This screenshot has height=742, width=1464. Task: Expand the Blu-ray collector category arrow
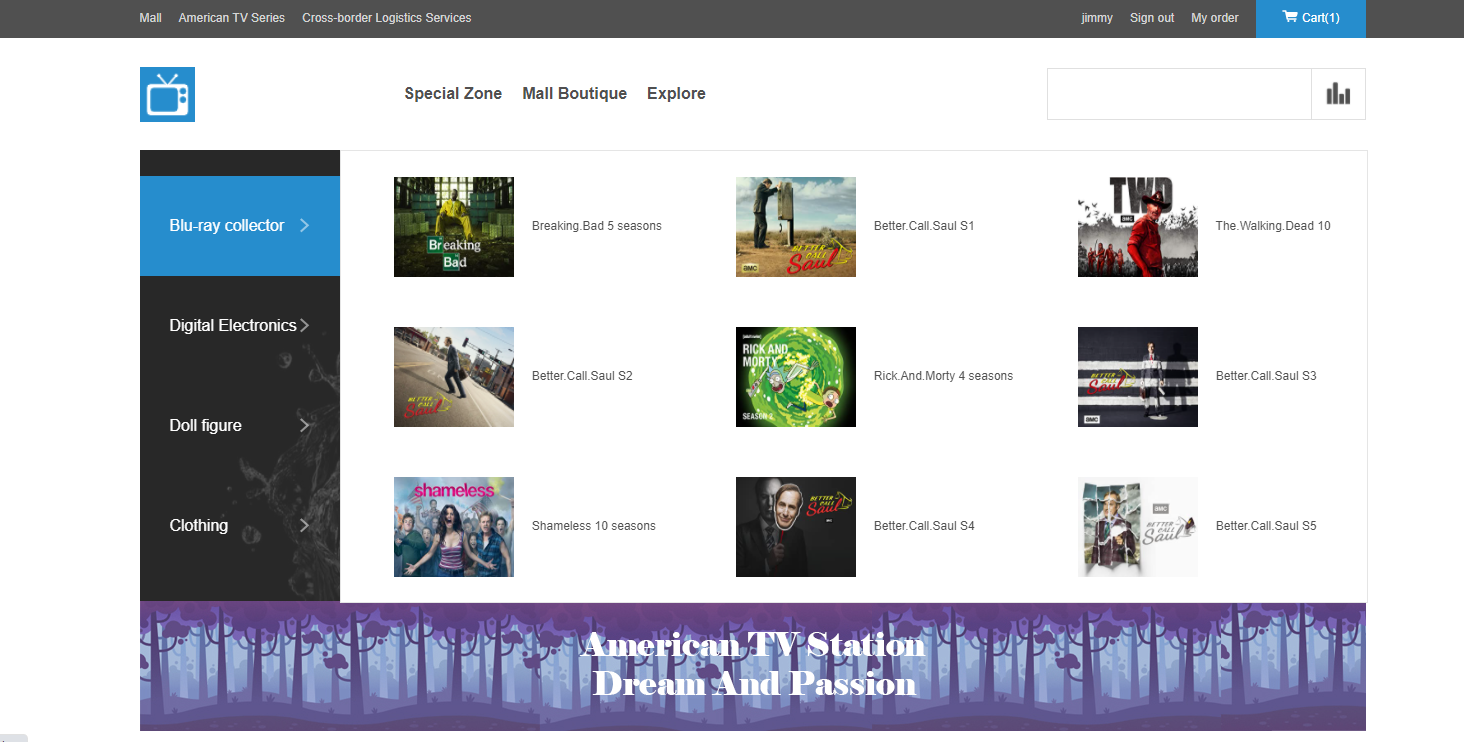point(304,226)
